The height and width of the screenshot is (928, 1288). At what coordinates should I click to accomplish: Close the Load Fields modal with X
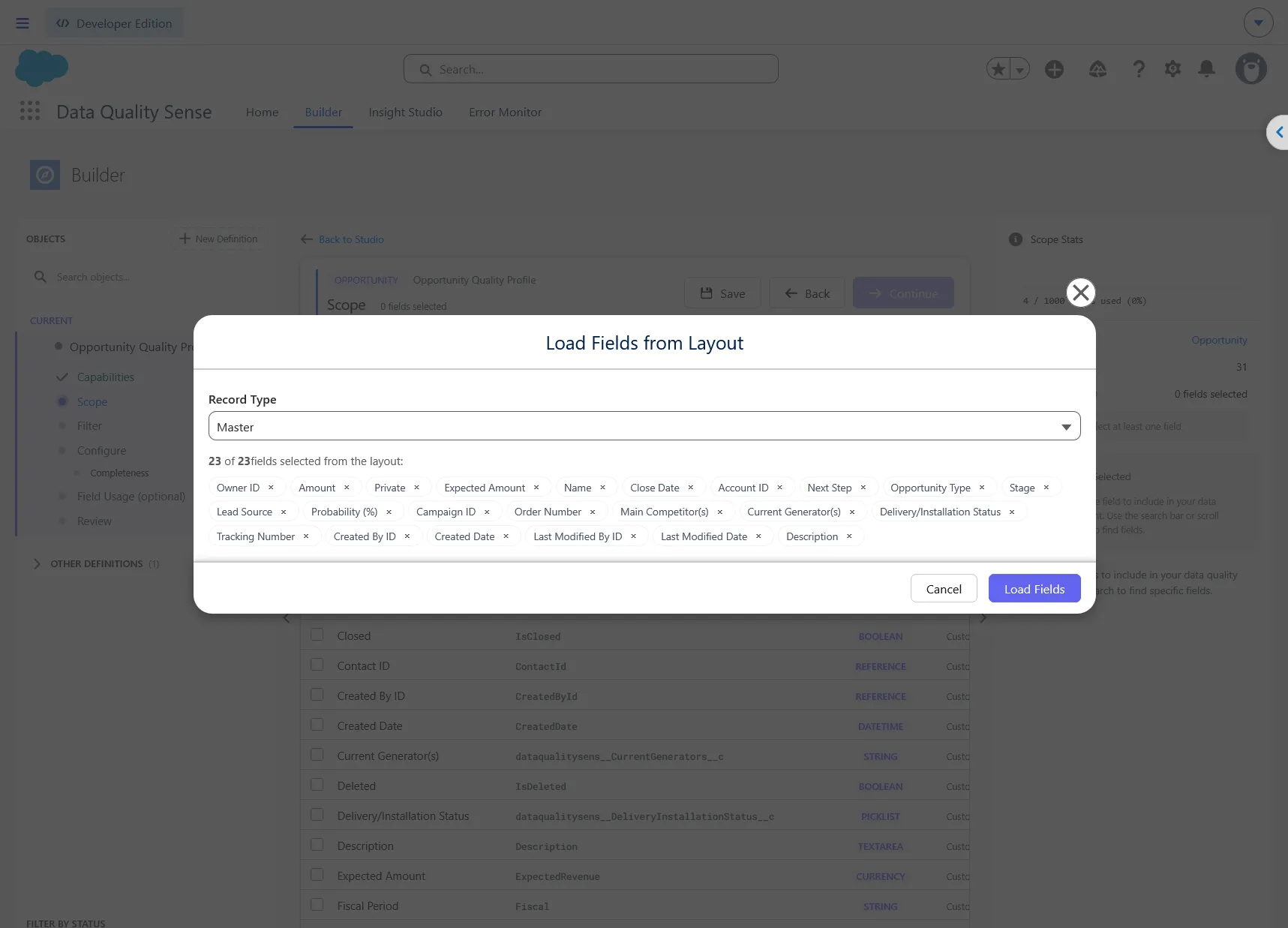coord(1080,293)
